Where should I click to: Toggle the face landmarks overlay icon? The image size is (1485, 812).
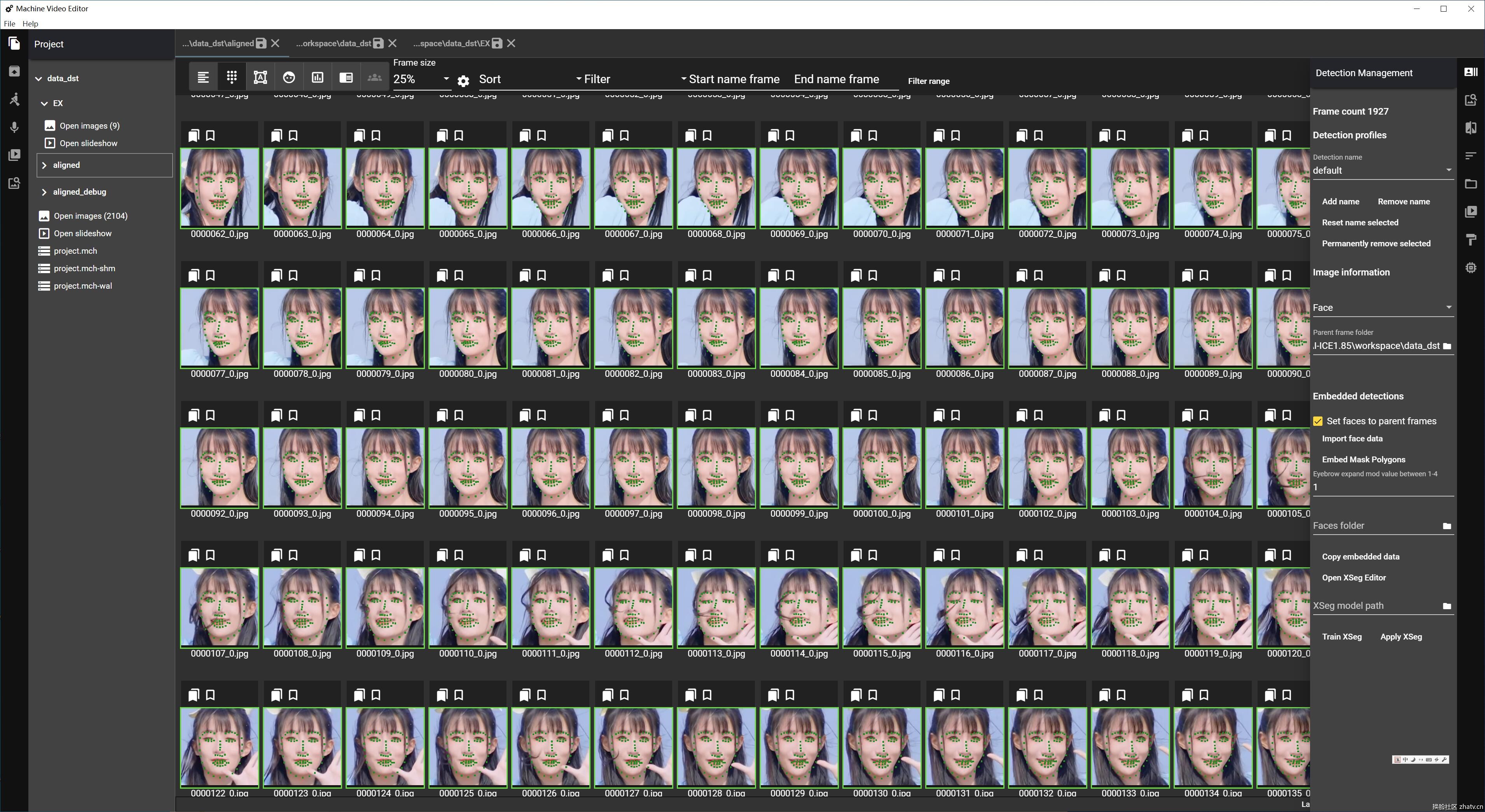point(289,77)
